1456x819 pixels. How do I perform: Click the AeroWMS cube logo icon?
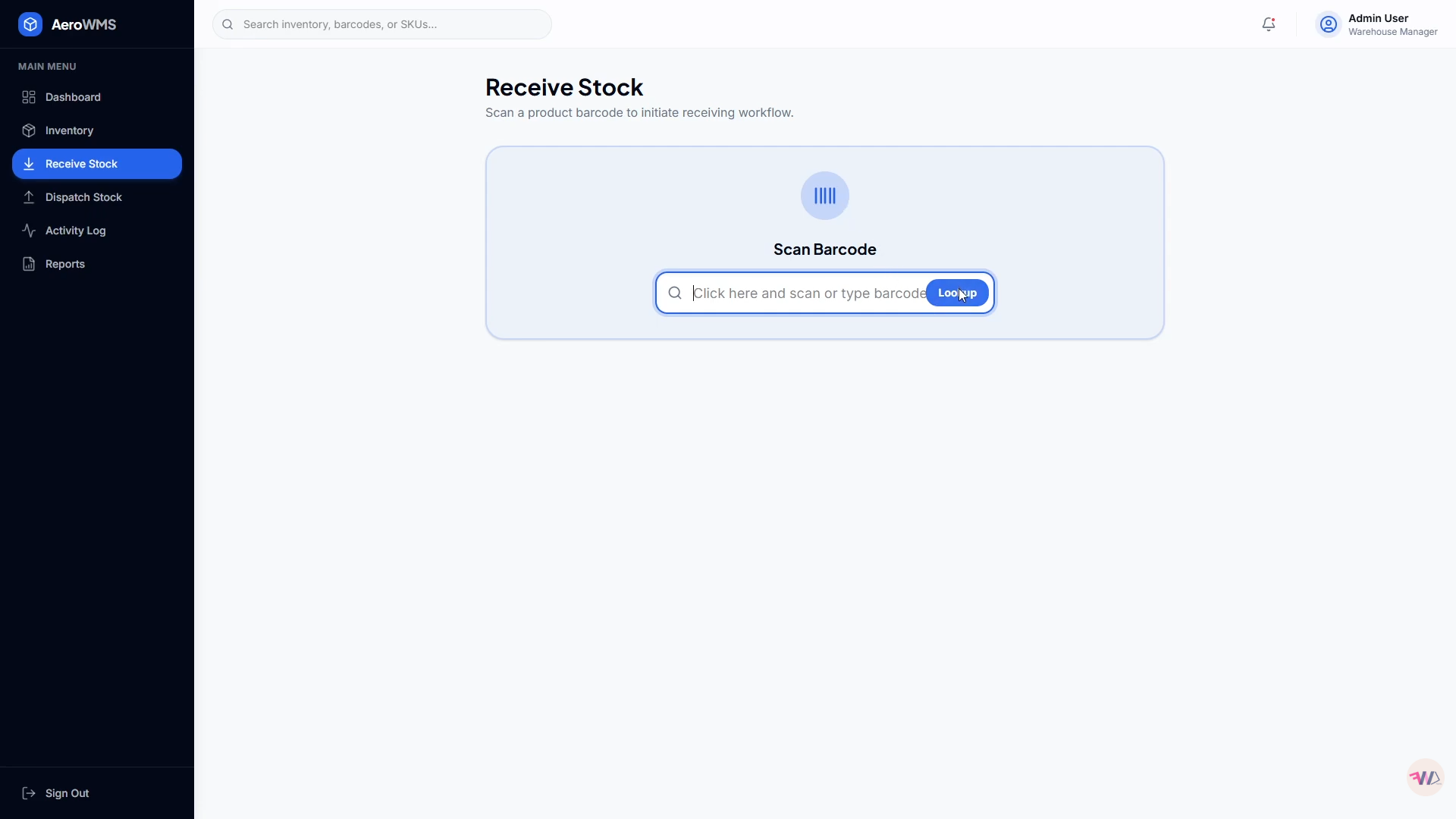click(30, 24)
